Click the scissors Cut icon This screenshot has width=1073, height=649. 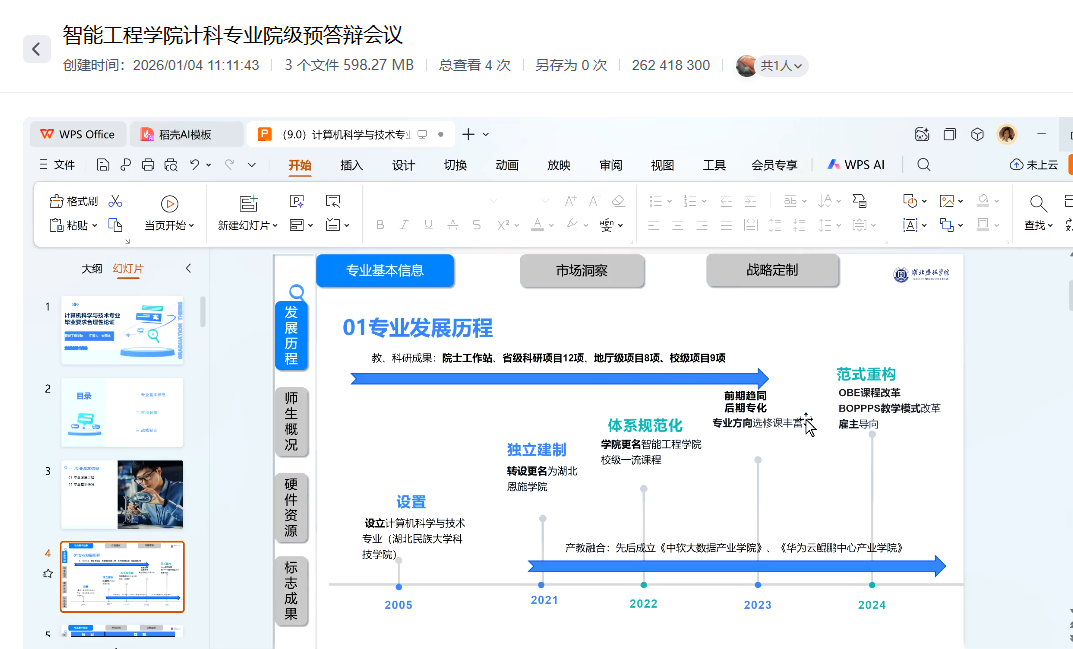click(x=115, y=201)
